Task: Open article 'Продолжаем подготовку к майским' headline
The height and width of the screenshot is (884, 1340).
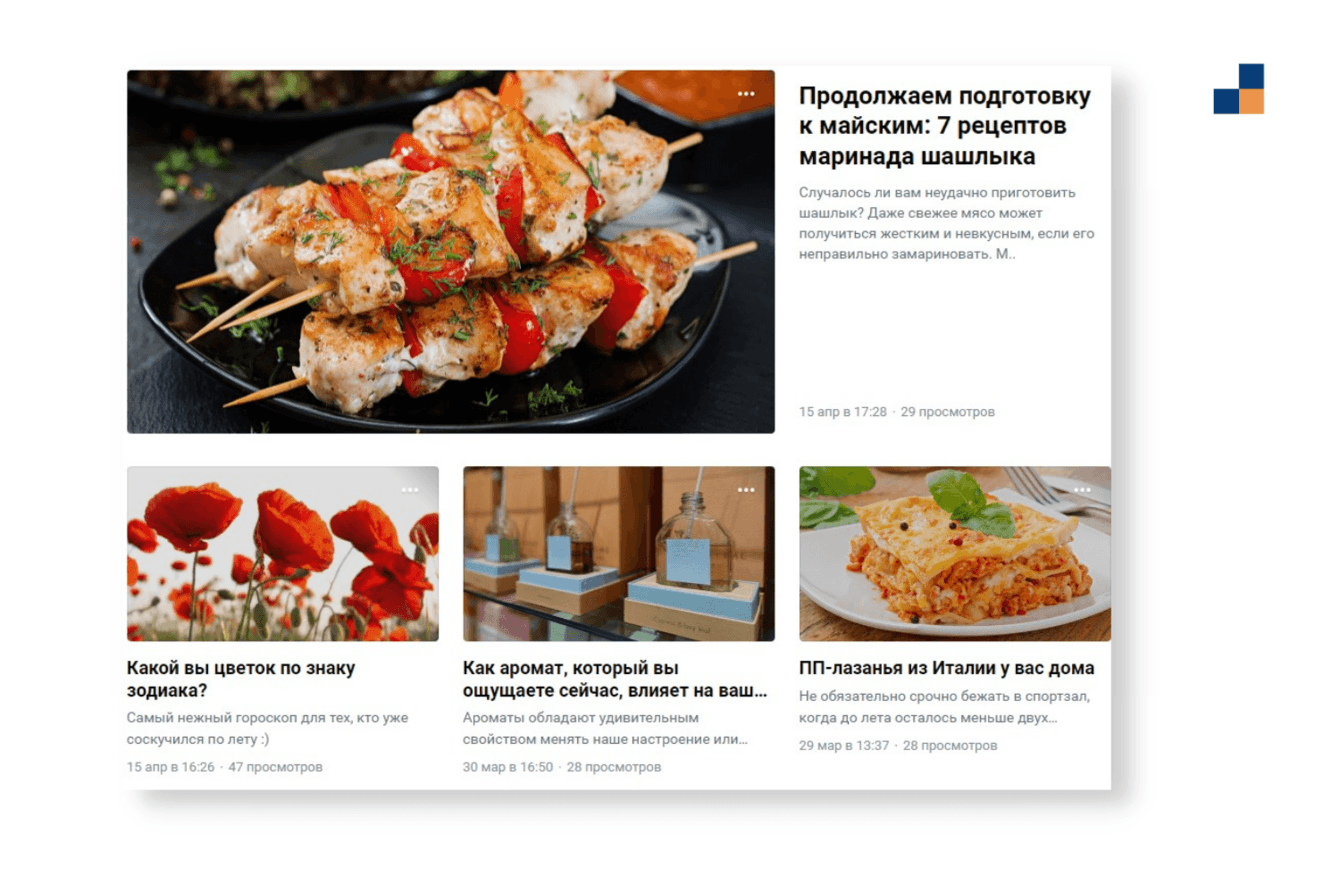Action: [x=945, y=127]
